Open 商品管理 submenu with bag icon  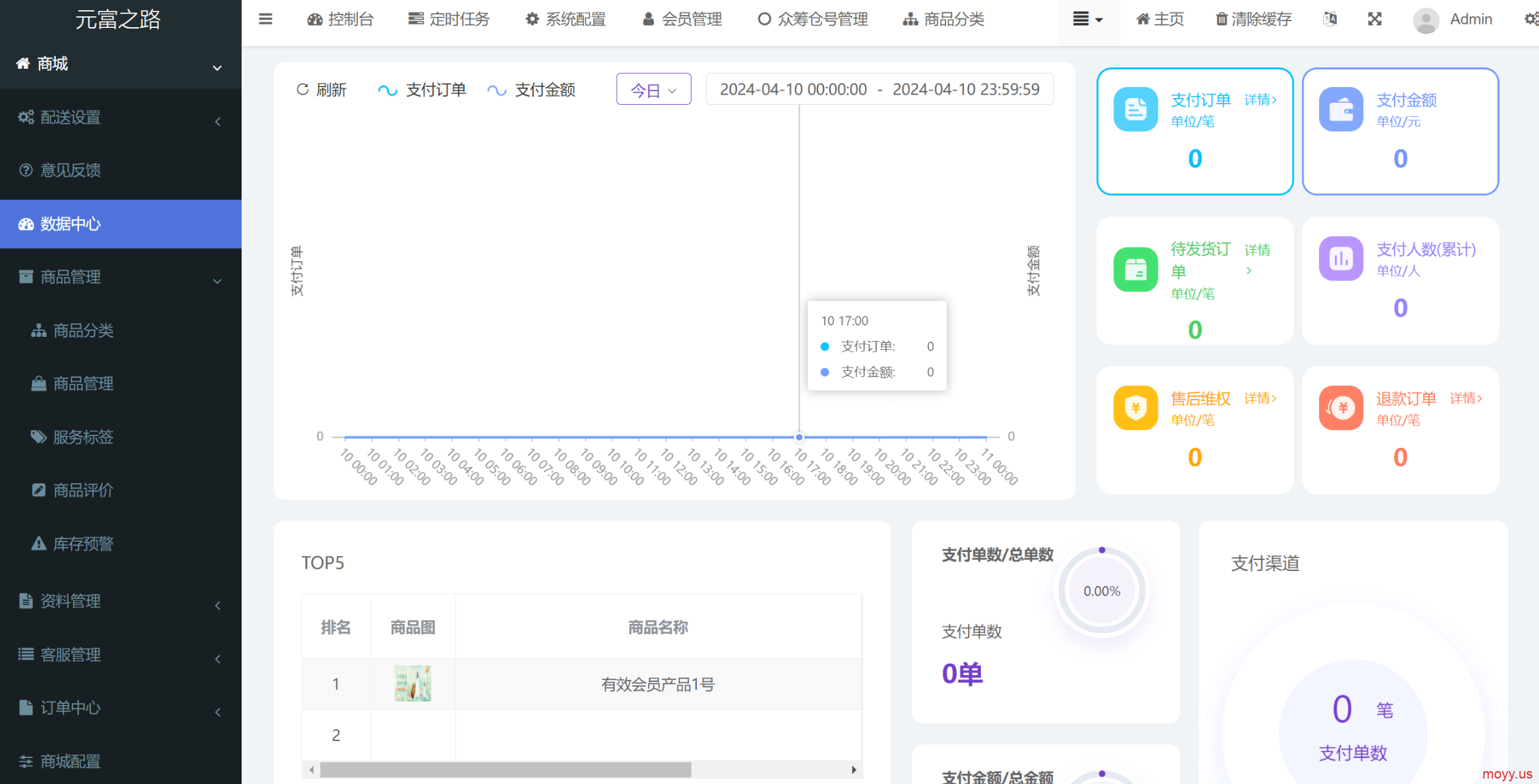[120, 384]
